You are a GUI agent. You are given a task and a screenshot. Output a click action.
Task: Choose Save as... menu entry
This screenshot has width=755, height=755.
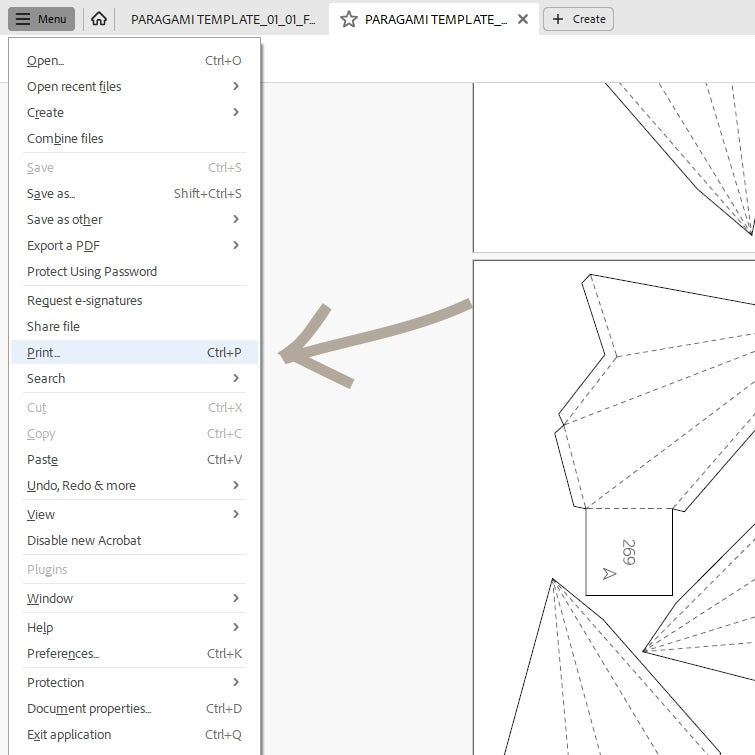coord(134,194)
